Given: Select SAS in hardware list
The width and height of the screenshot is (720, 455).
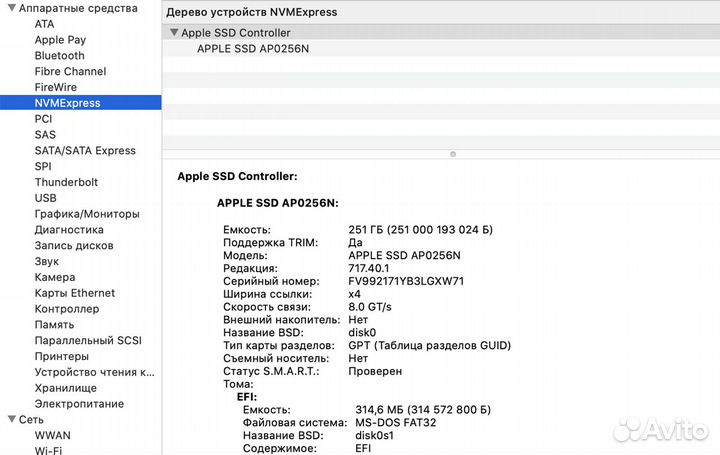Looking at the screenshot, I should 45,135.
